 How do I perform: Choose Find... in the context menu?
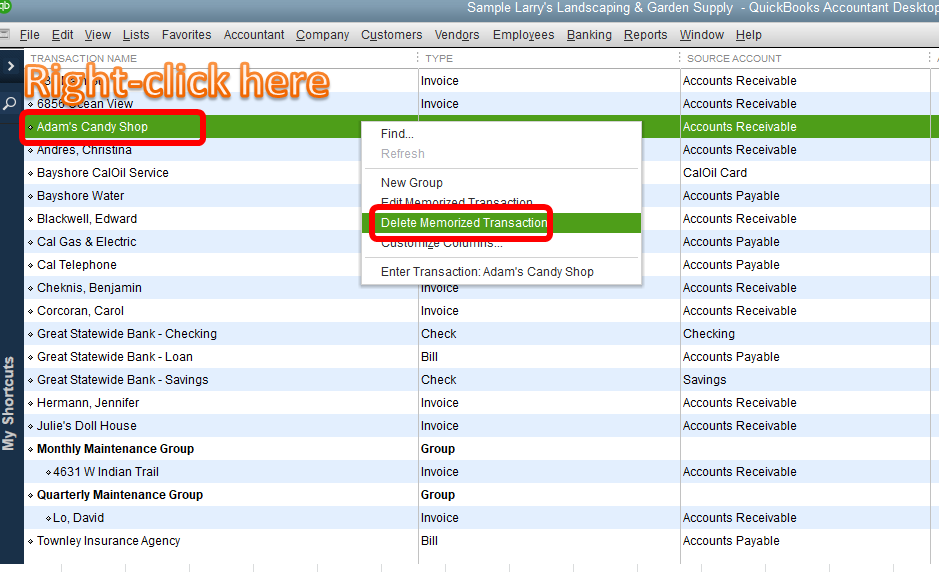(501, 134)
